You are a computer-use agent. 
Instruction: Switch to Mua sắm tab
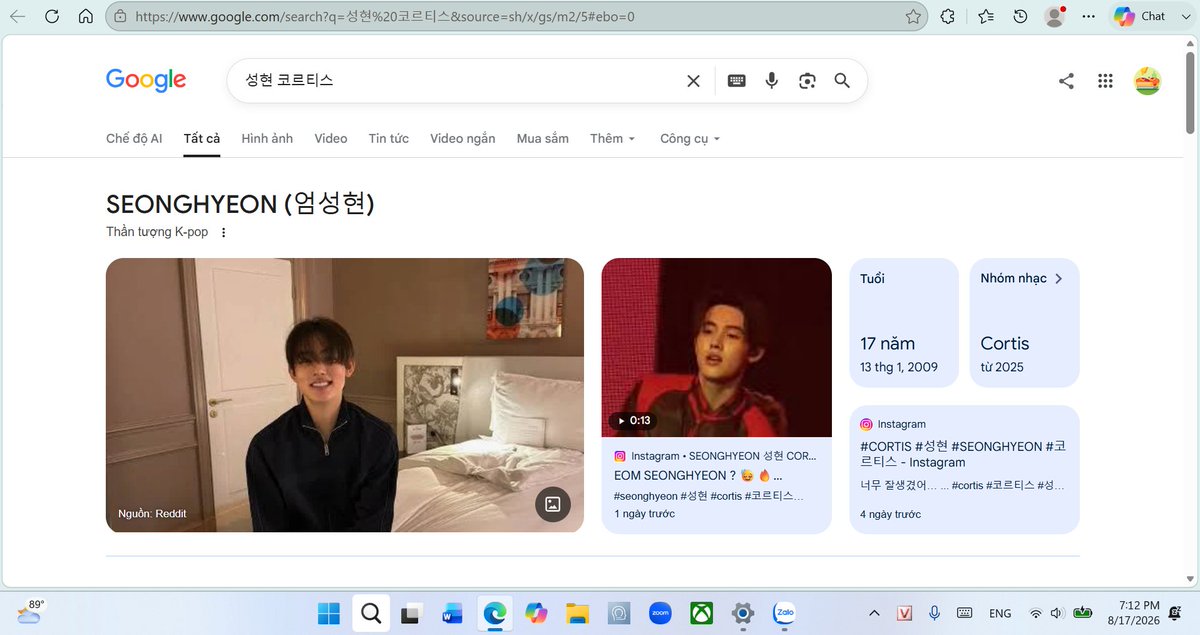[x=543, y=139]
